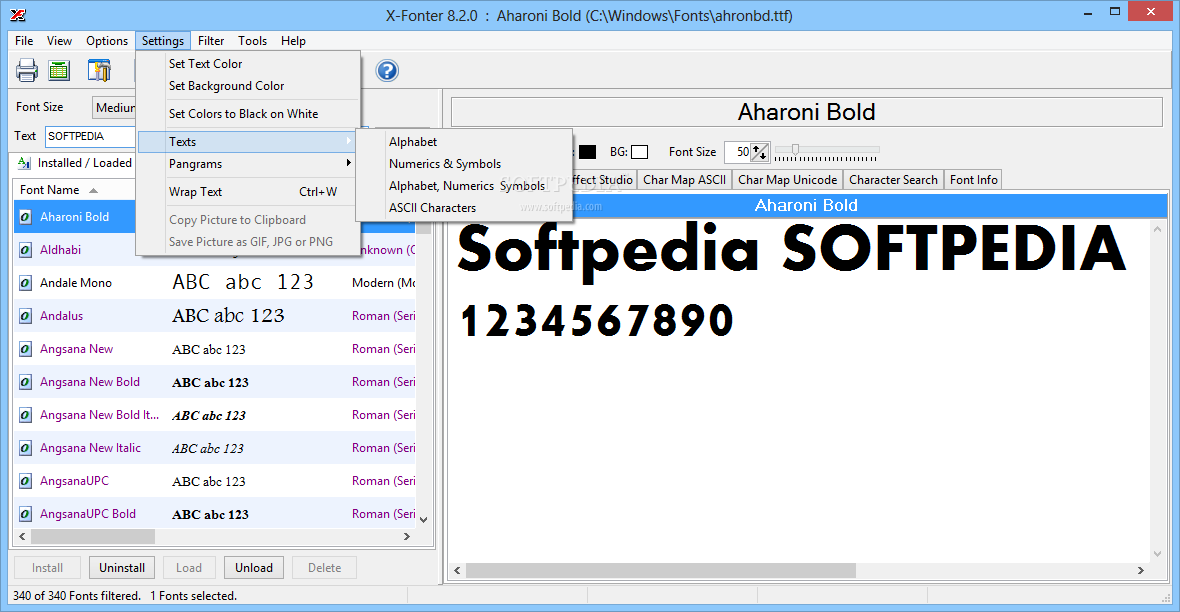Choose Set Text Color
Screen dimensions: 1180x612
[x=248, y=64]
